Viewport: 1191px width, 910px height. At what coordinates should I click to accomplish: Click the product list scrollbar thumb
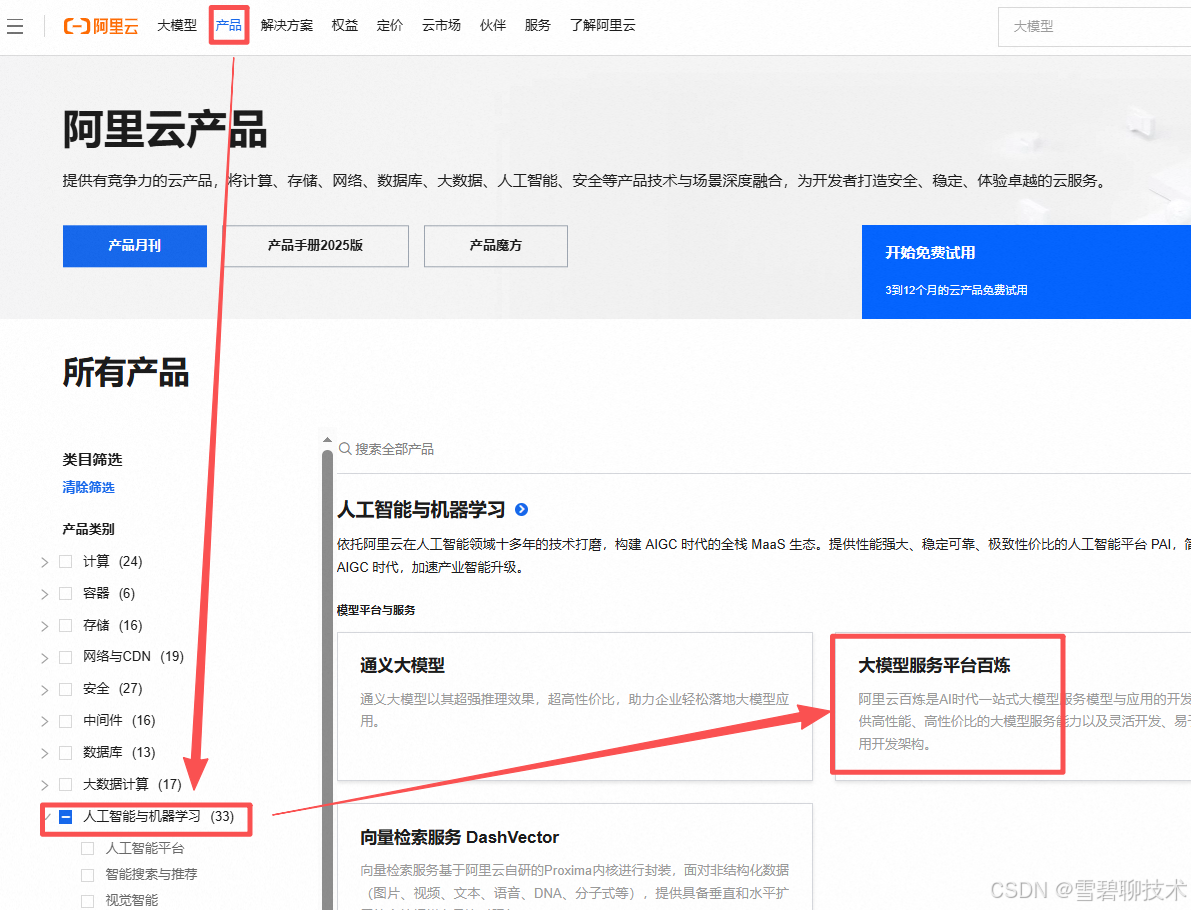327,680
